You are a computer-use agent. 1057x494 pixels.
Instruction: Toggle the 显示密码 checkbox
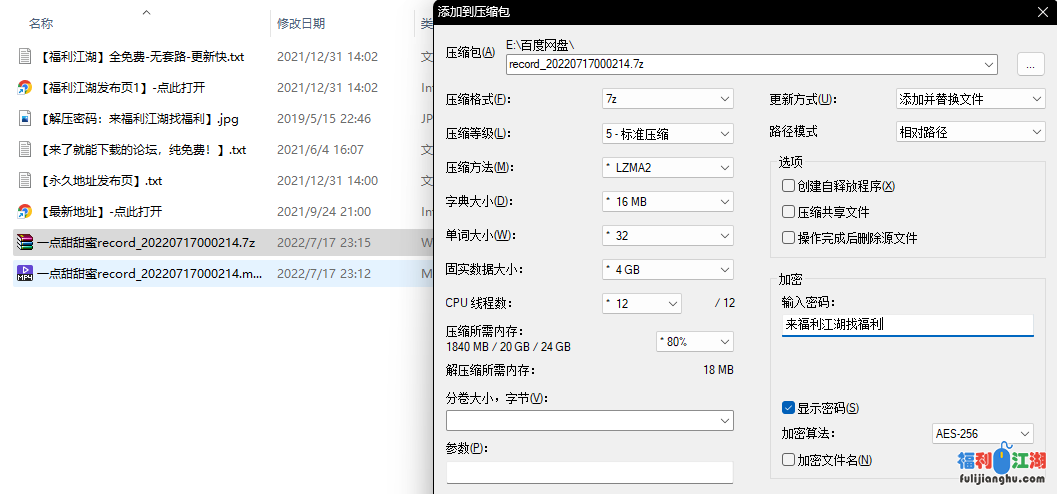[x=789, y=408]
